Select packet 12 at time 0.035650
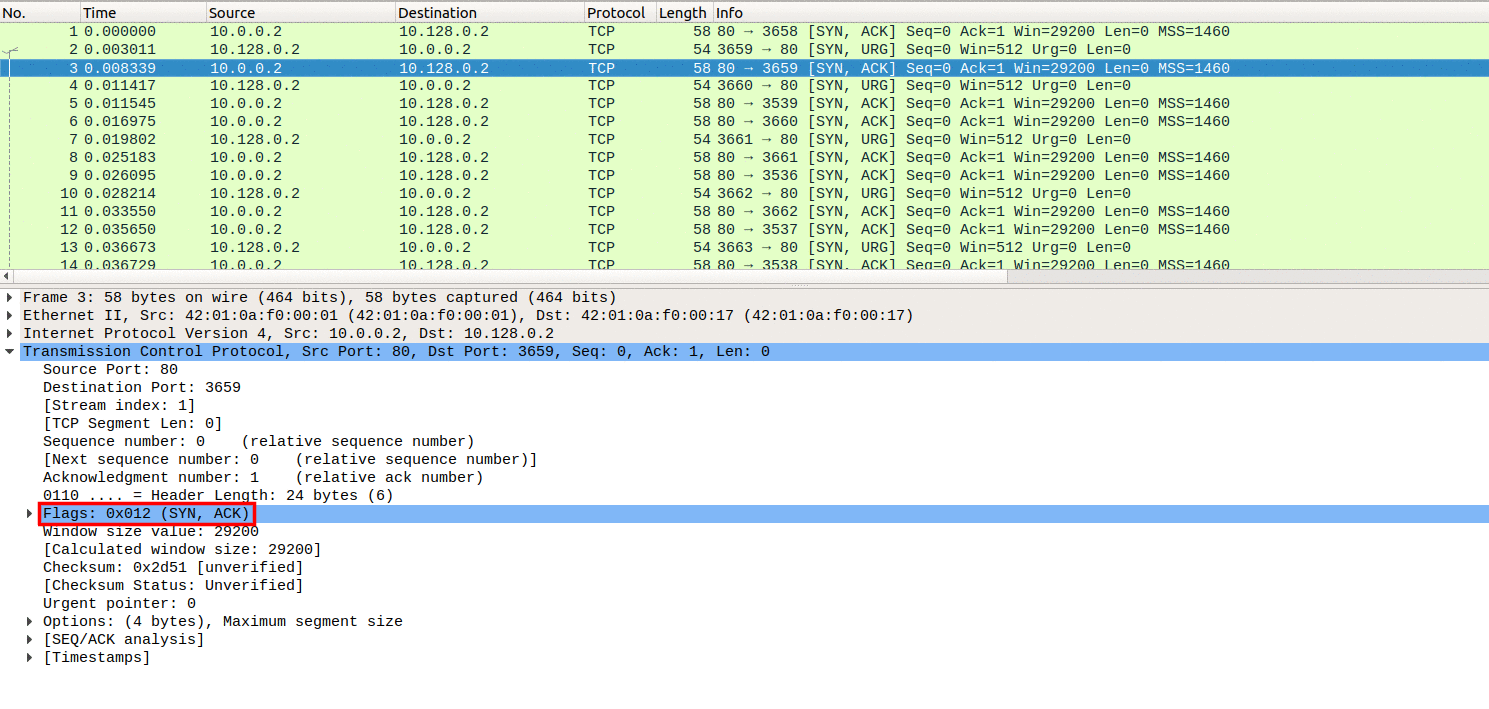Screen dimensions: 1489x709 click(x=744, y=230)
